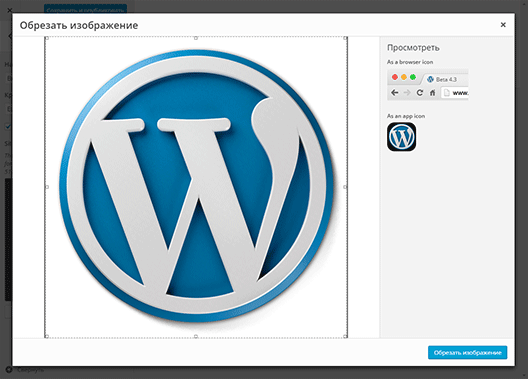The width and height of the screenshot is (528, 379).
Task: Click the 'As a browser icon' label
Action: tap(410, 62)
